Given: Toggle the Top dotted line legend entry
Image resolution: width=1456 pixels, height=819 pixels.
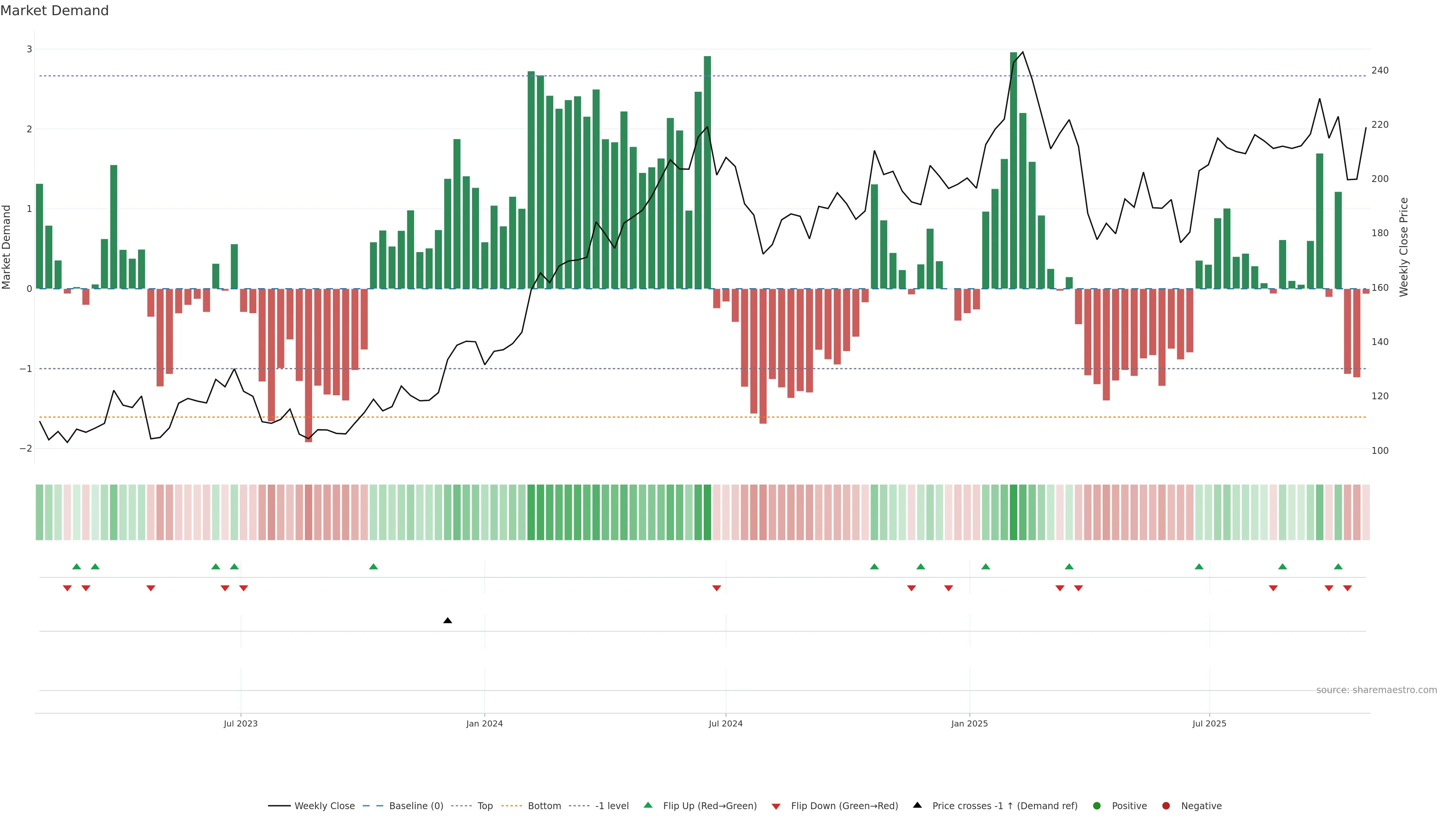Looking at the screenshot, I should 485,806.
